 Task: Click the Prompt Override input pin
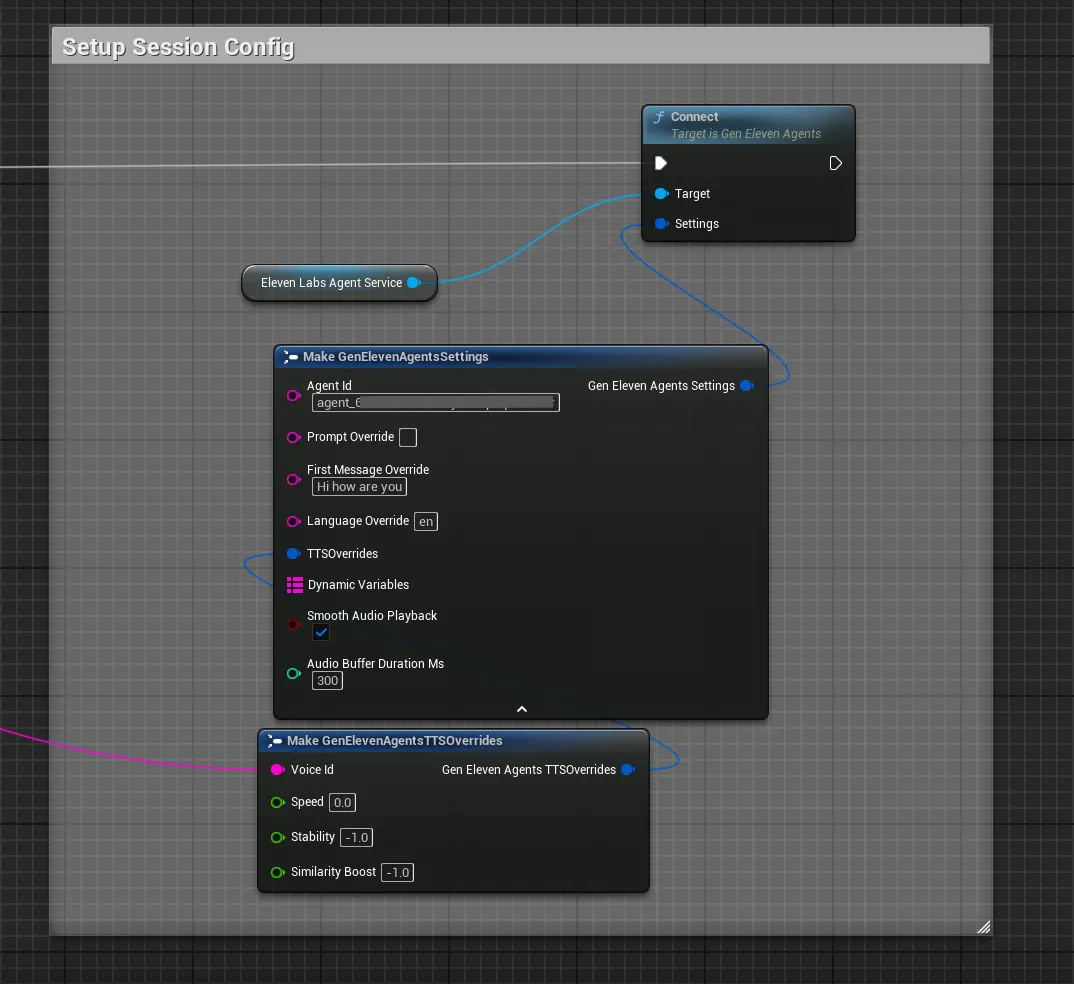(294, 438)
